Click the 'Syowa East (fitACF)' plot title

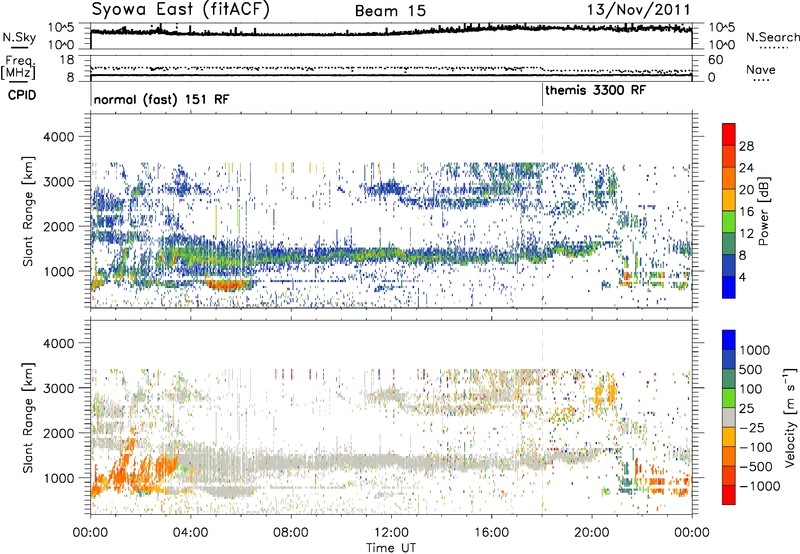pos(180,10)
